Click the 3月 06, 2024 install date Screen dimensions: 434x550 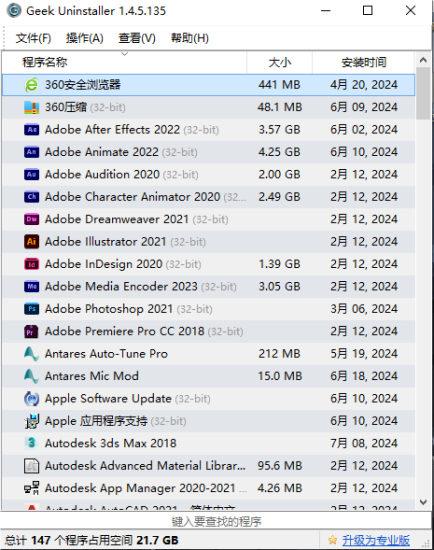click(x=364, y=309)
